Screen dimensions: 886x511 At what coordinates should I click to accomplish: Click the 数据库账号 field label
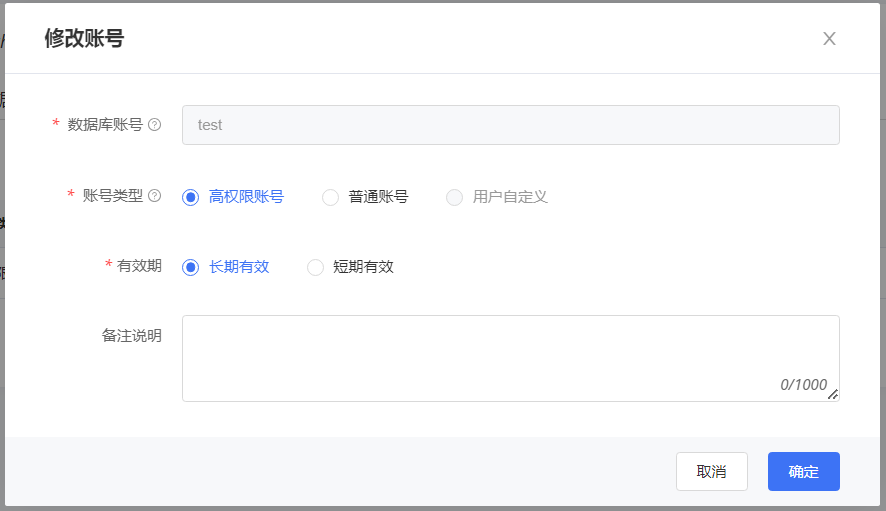tap(105, 125)
